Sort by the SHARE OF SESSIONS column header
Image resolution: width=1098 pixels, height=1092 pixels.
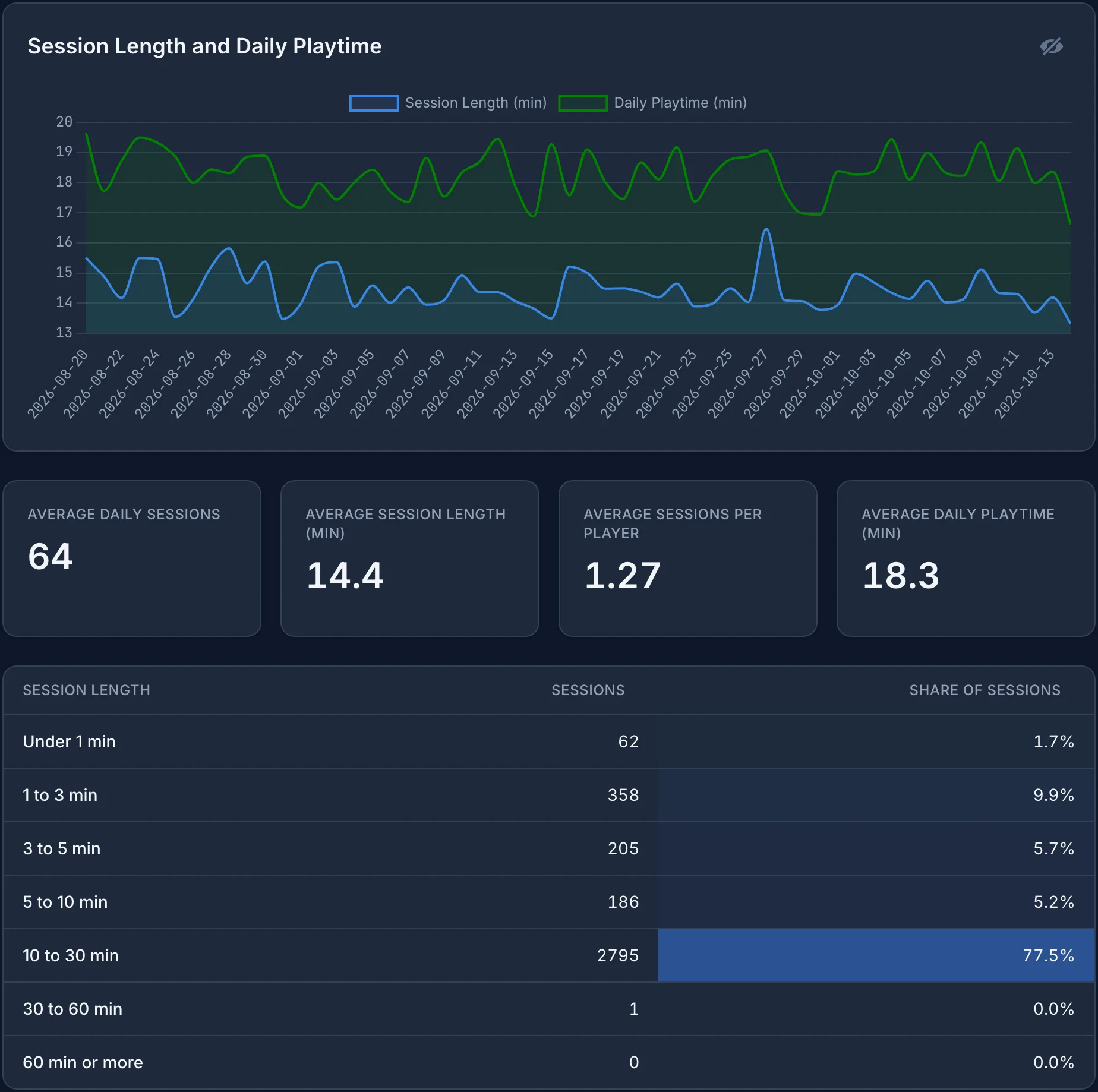(x=985, y=690)
